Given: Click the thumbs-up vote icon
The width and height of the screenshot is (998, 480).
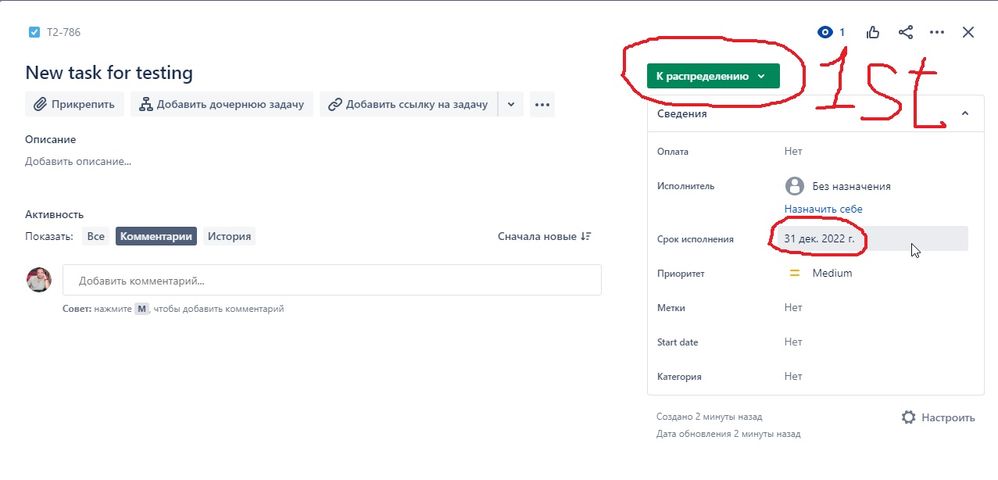Looking at the screenshot, I should pos(873,32).
